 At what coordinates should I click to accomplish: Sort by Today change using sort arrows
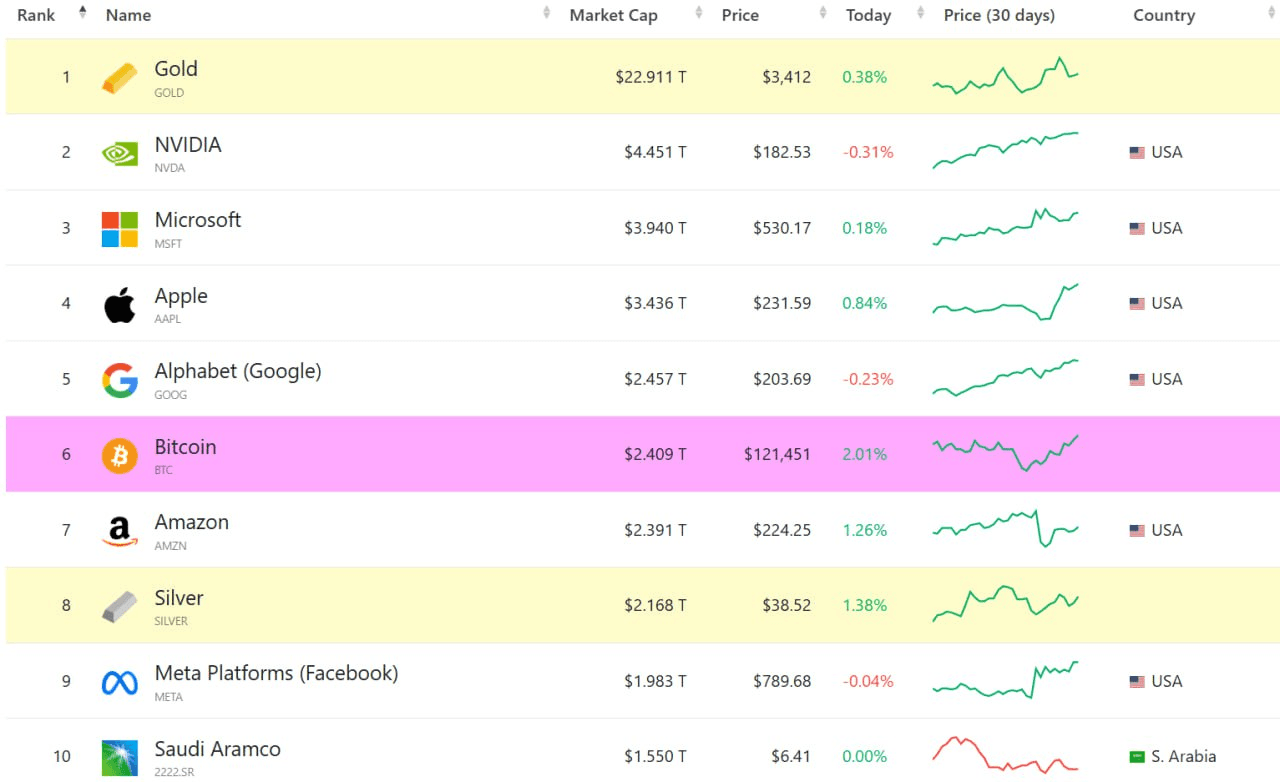[921, 13]
